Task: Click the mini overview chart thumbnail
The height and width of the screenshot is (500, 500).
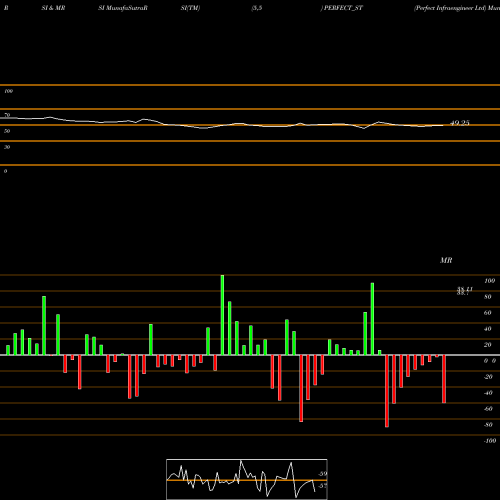Action: [x=247, y=479]
